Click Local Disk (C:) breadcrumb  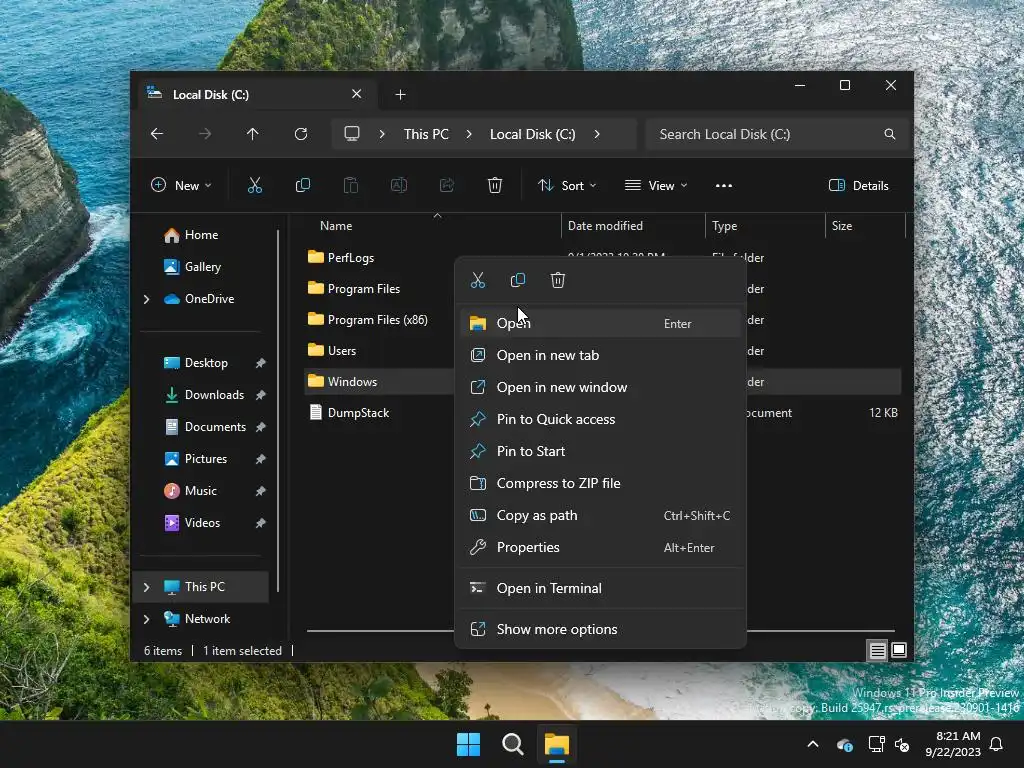click(533, 134)
